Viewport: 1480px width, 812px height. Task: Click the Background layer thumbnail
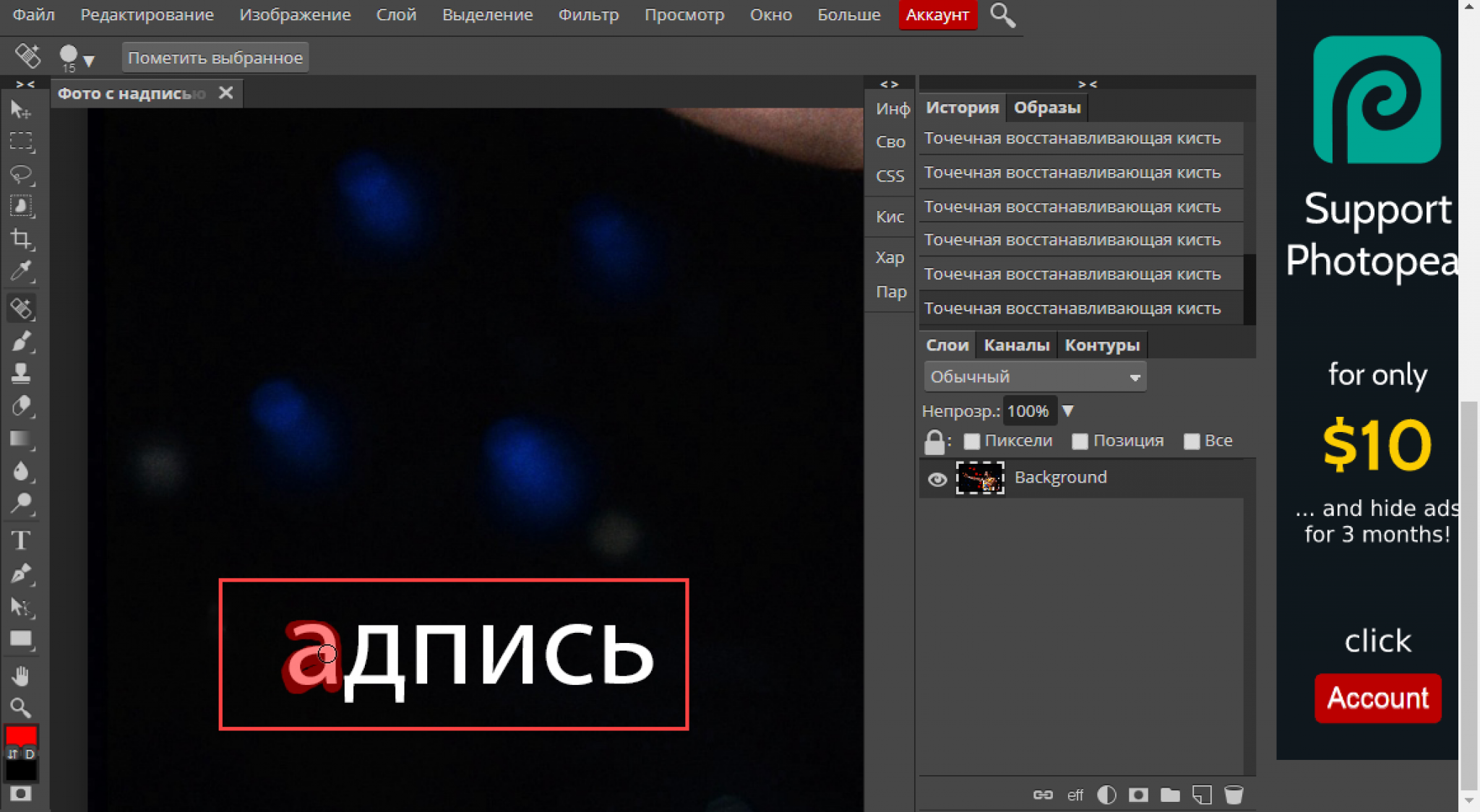[981, 477]
